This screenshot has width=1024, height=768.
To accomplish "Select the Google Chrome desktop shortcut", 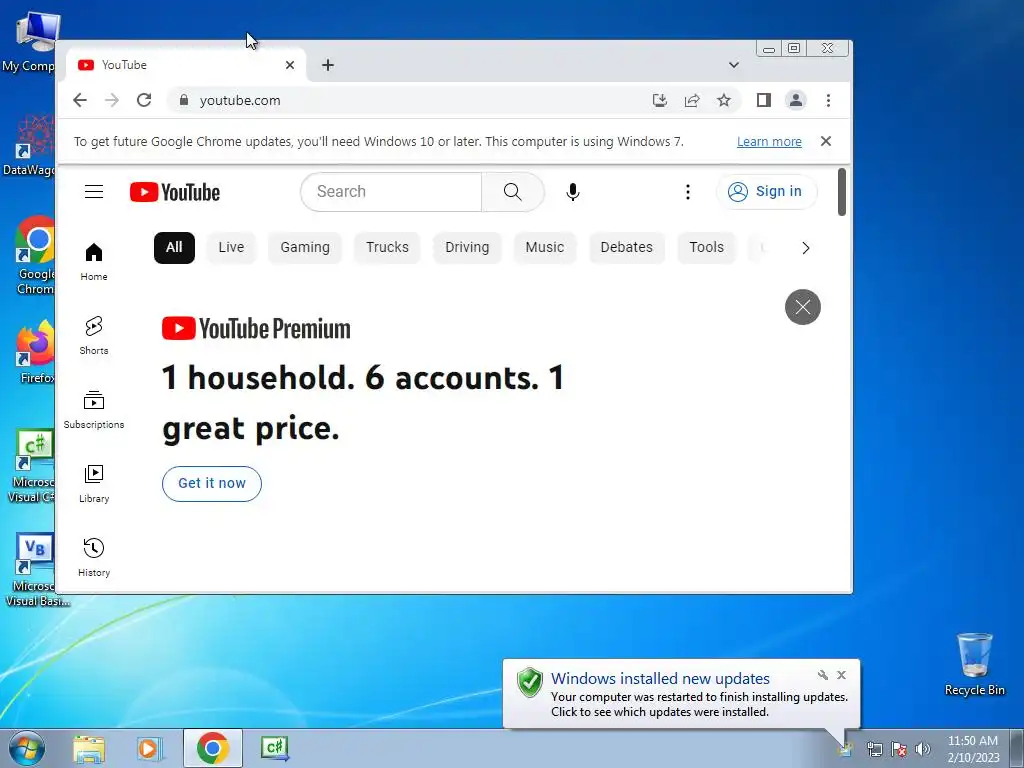I will point(34,255).
